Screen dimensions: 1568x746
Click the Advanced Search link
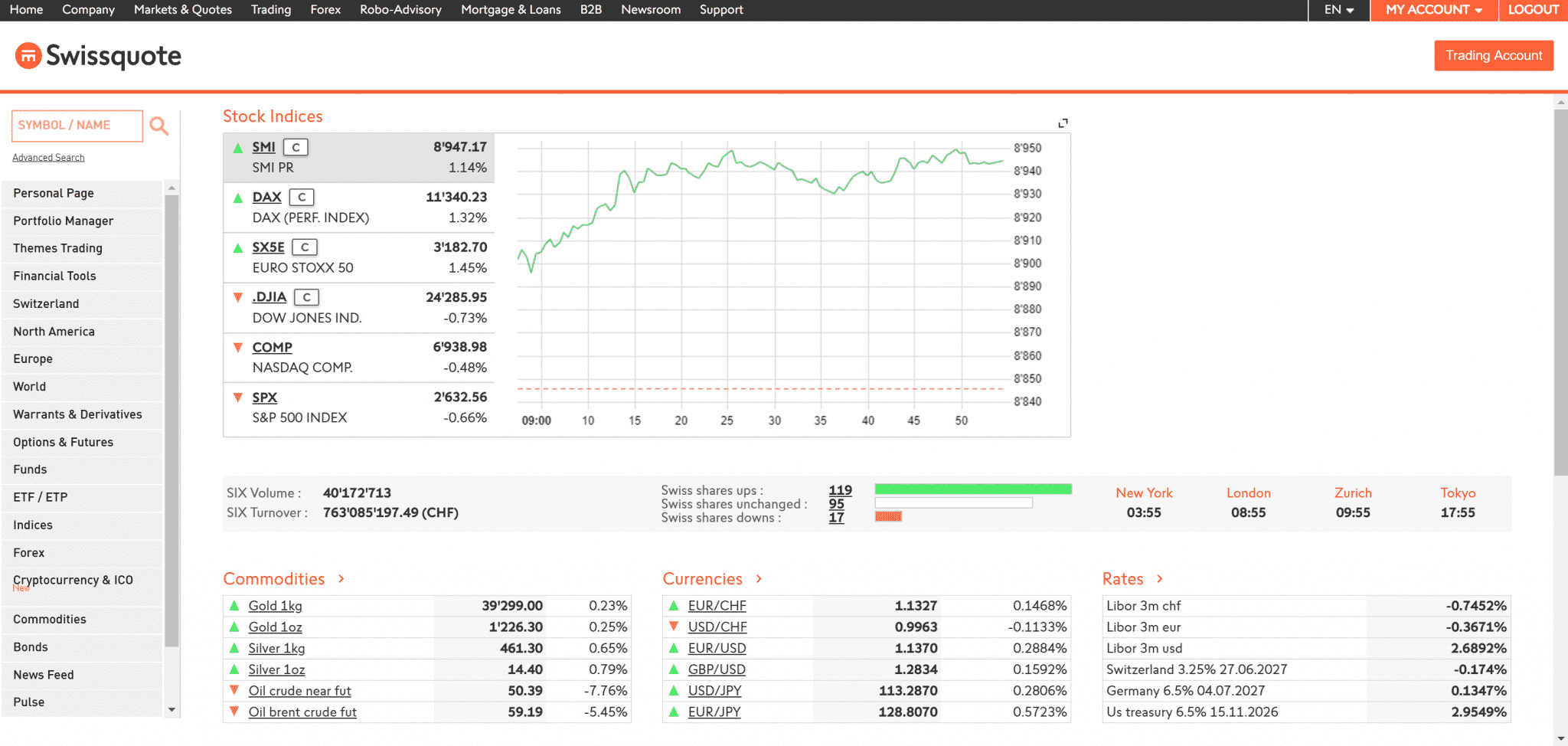pos(48,157)
